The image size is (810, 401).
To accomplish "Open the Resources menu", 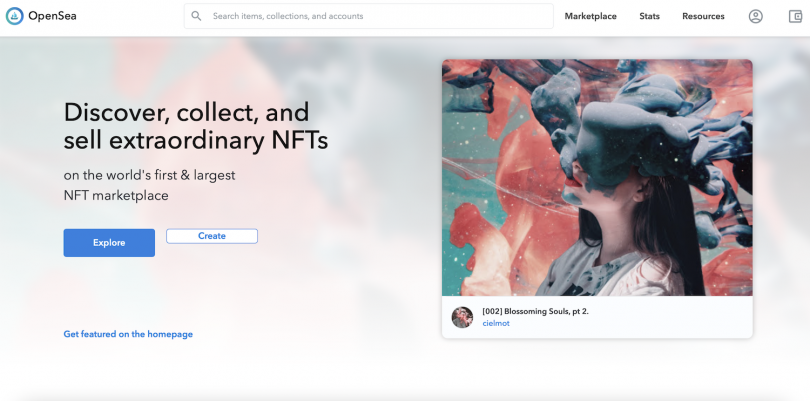I will click(x=703, y=16).
